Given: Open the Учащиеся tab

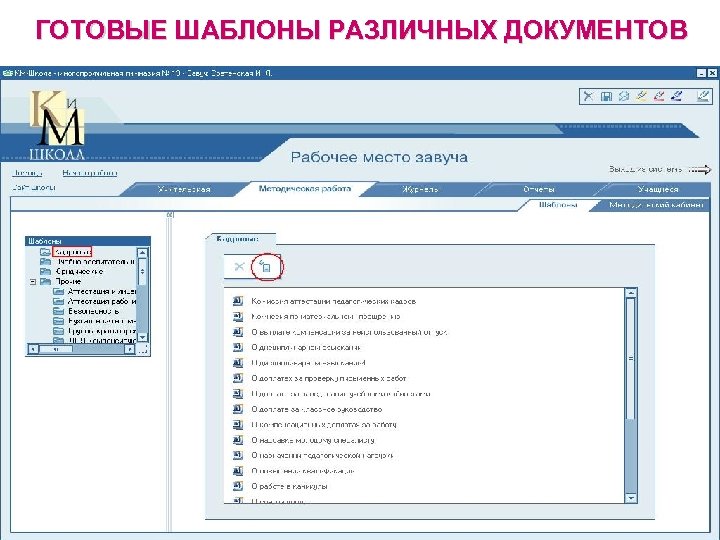Looking at the screenshot, I should [x=658, y=189].
